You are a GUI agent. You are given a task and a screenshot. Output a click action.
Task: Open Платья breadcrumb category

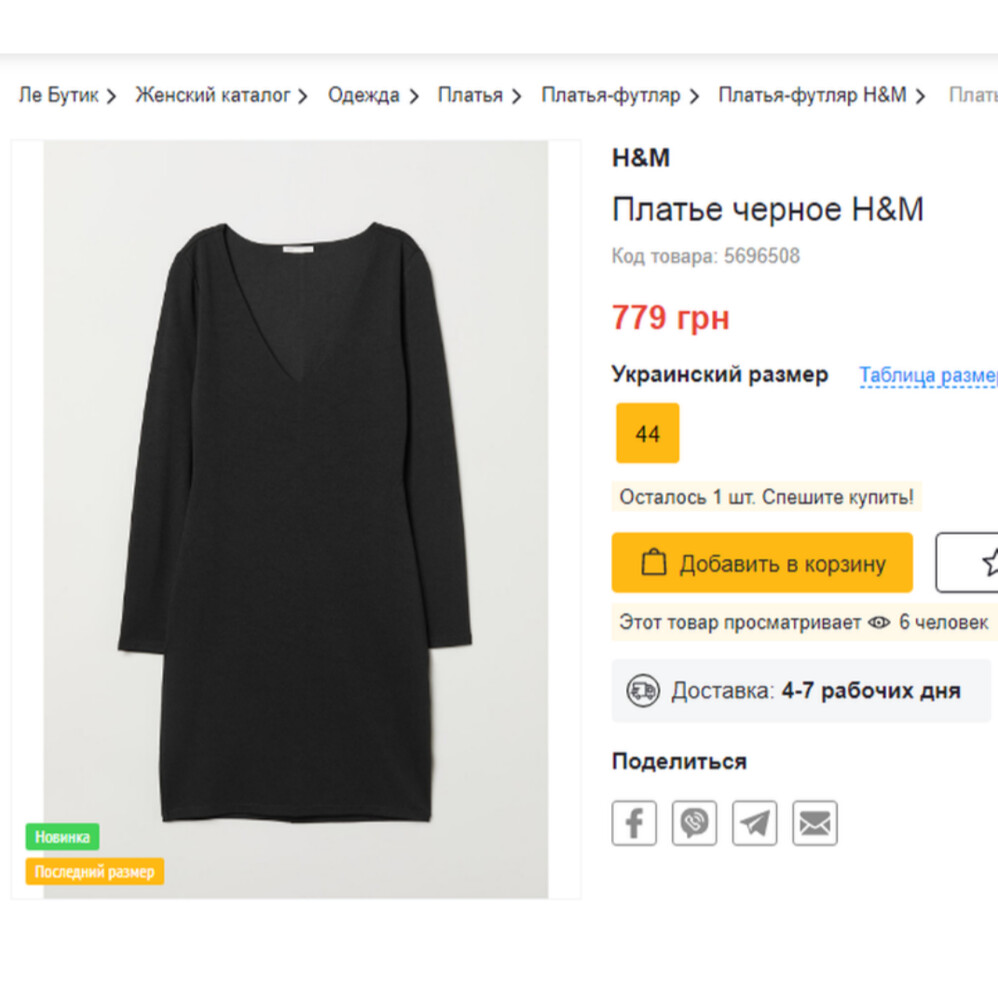pyautogui.click(x=470, y=95)
